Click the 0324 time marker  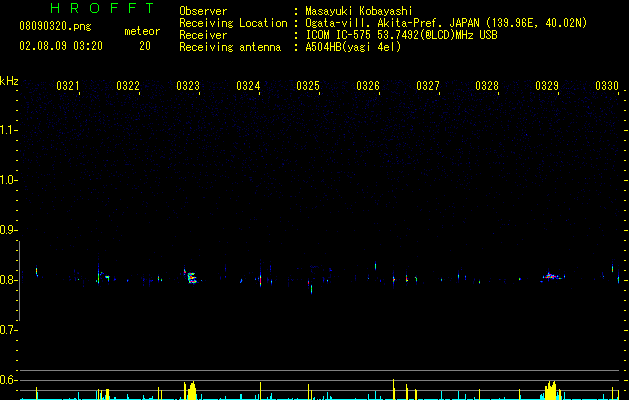tap(248, 86)
